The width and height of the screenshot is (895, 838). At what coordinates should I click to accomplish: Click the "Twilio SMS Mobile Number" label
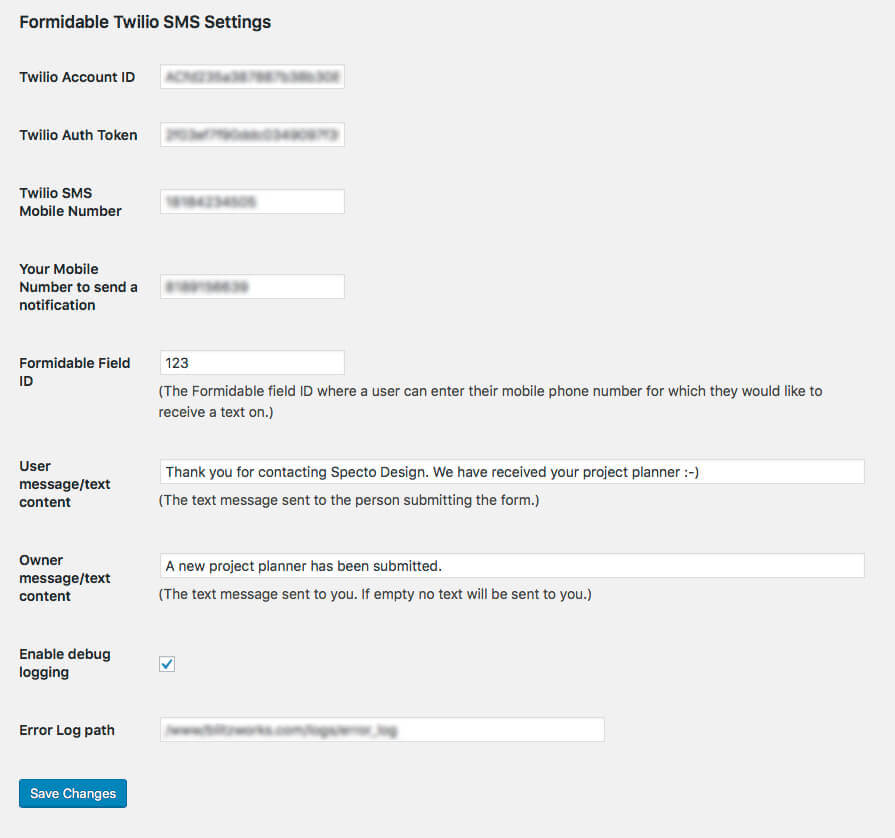(70, 202)
